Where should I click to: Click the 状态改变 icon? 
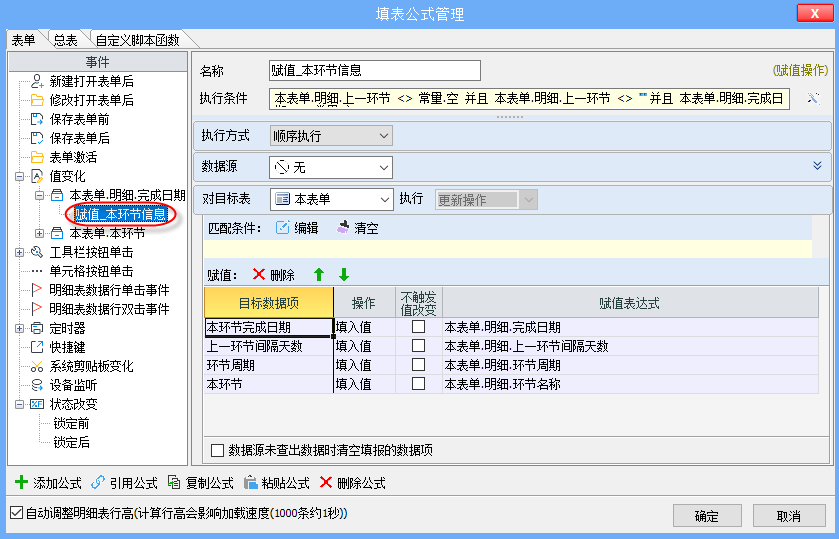pyautogui.click(x=37, y=404)
